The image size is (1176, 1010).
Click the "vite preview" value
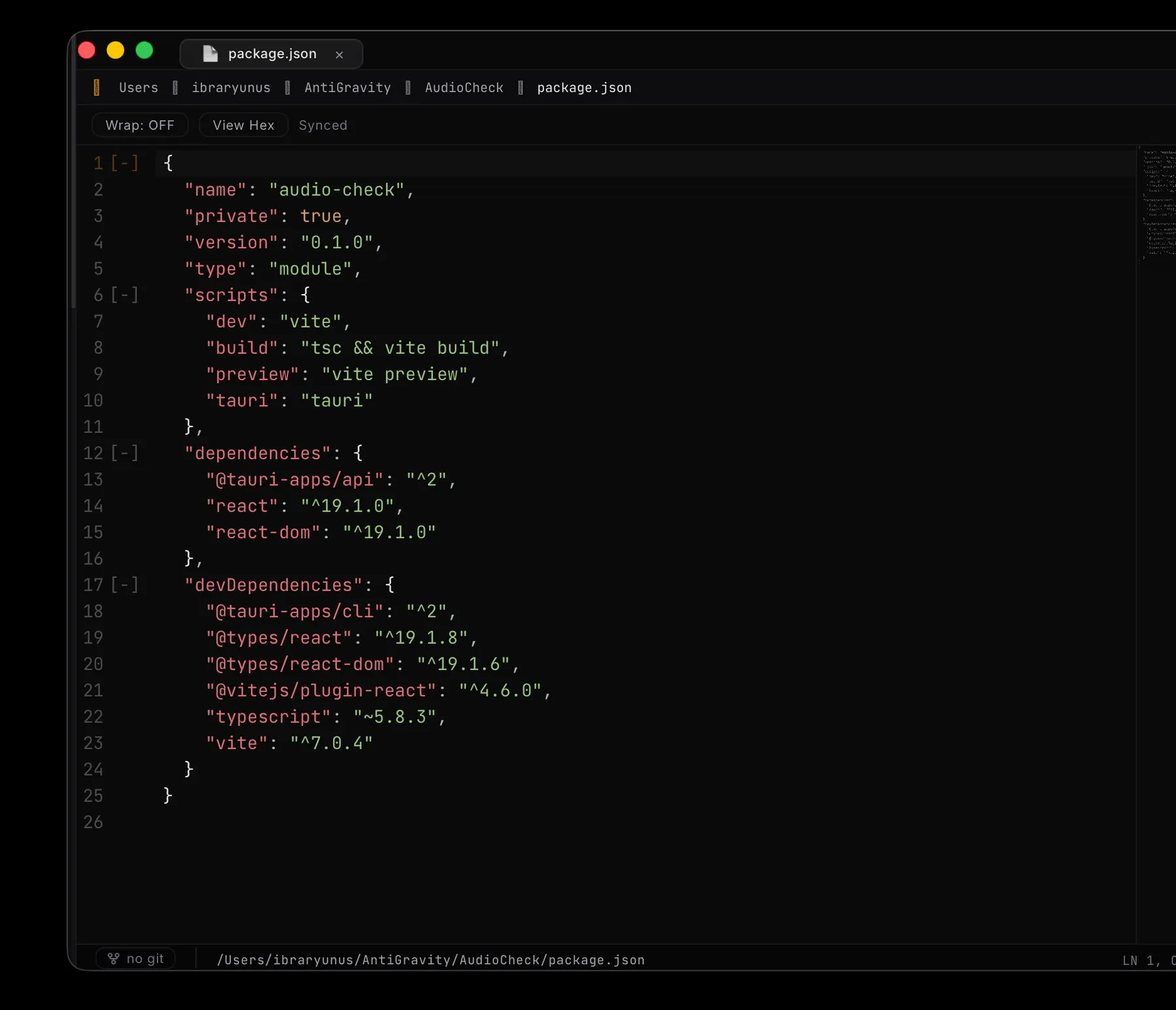pos(395,374)
